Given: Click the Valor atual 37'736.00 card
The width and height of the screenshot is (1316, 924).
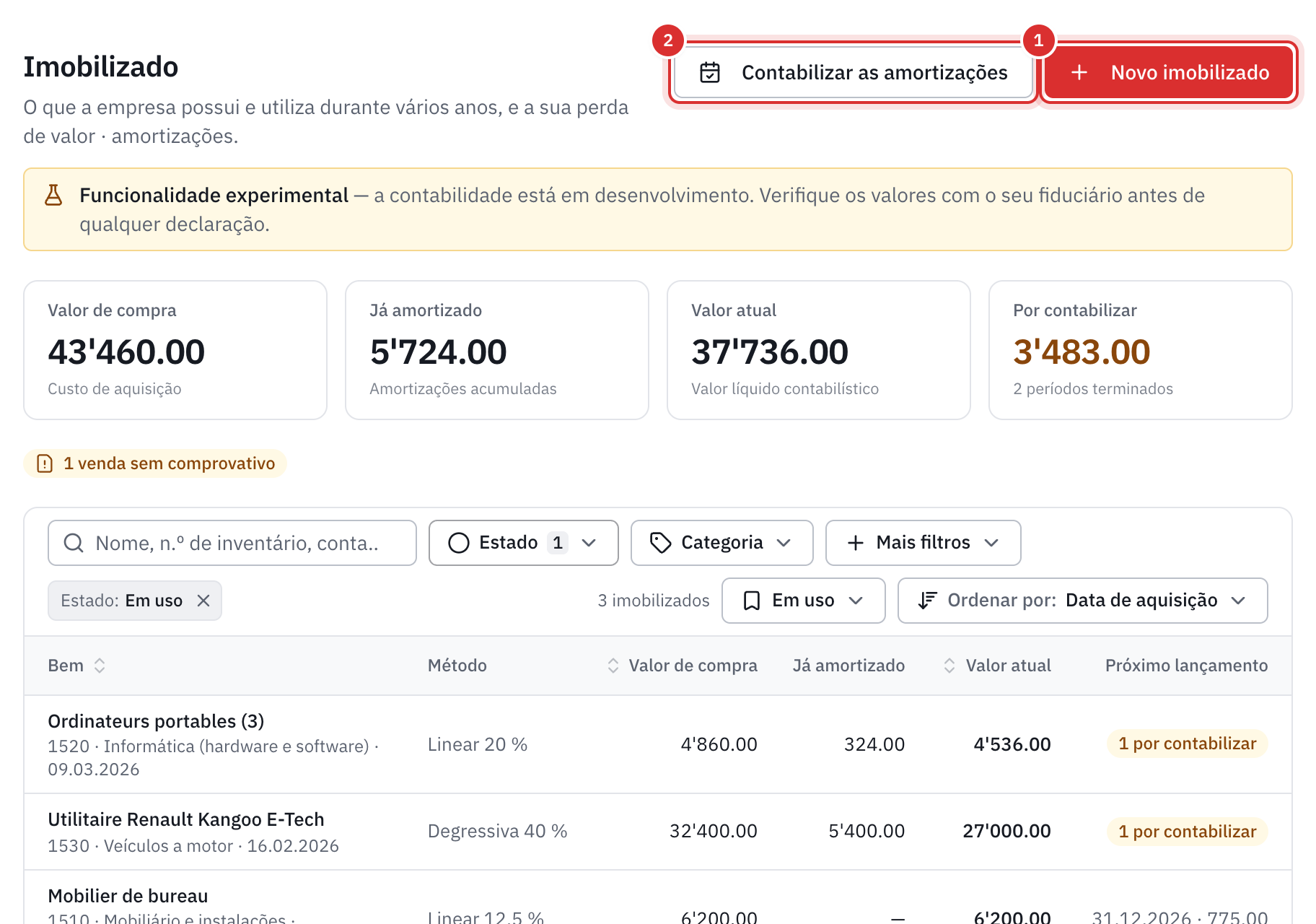Looking at the screenshot, I should point(819,350).
